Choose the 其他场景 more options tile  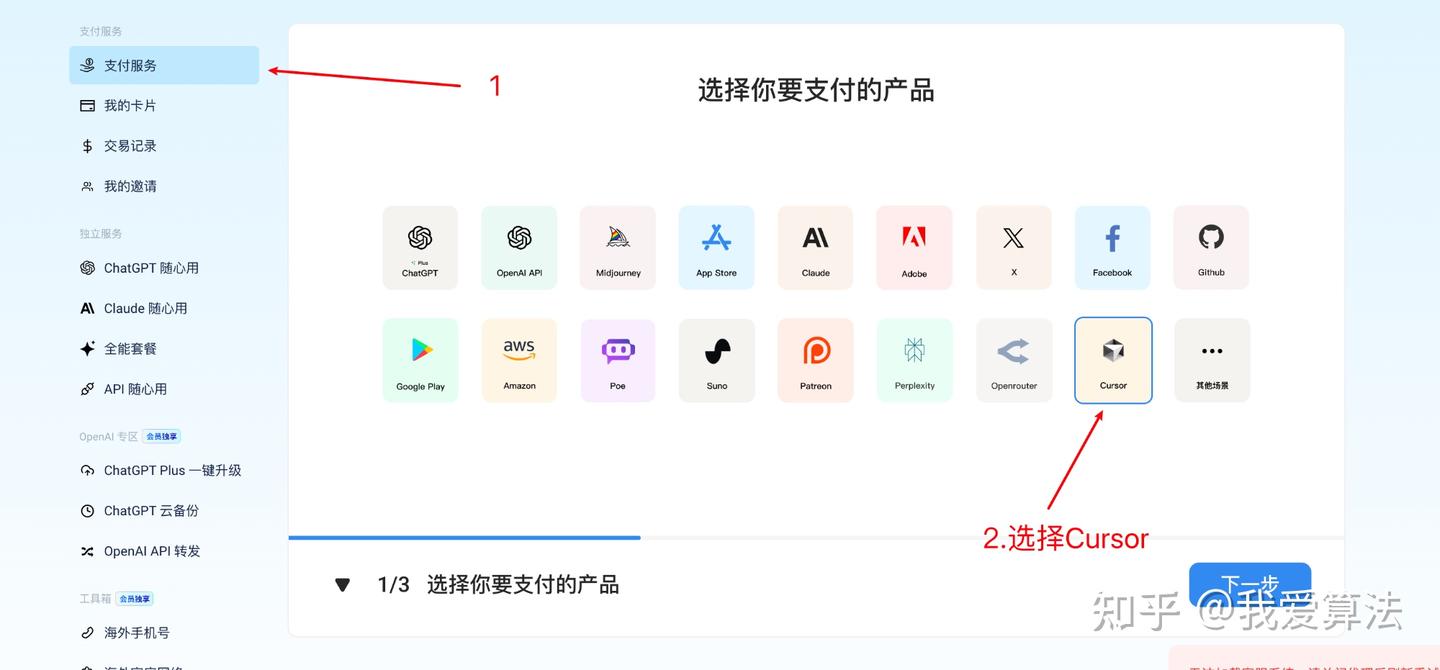click(x=1212, y=360)
